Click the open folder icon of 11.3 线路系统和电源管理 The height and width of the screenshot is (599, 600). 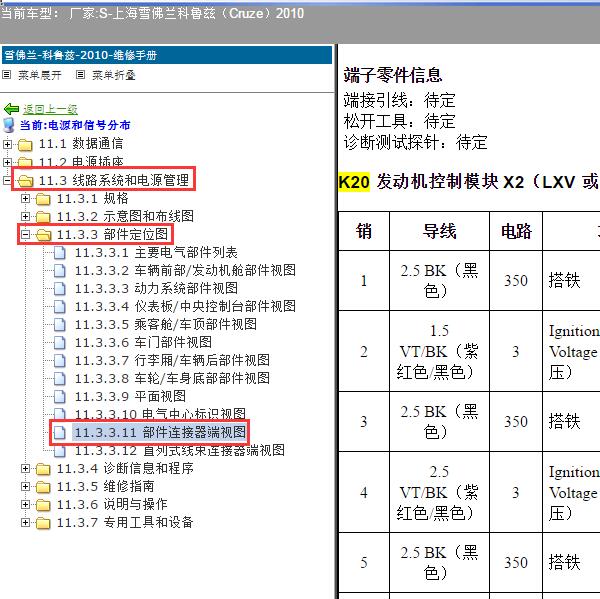coord(25,181)
